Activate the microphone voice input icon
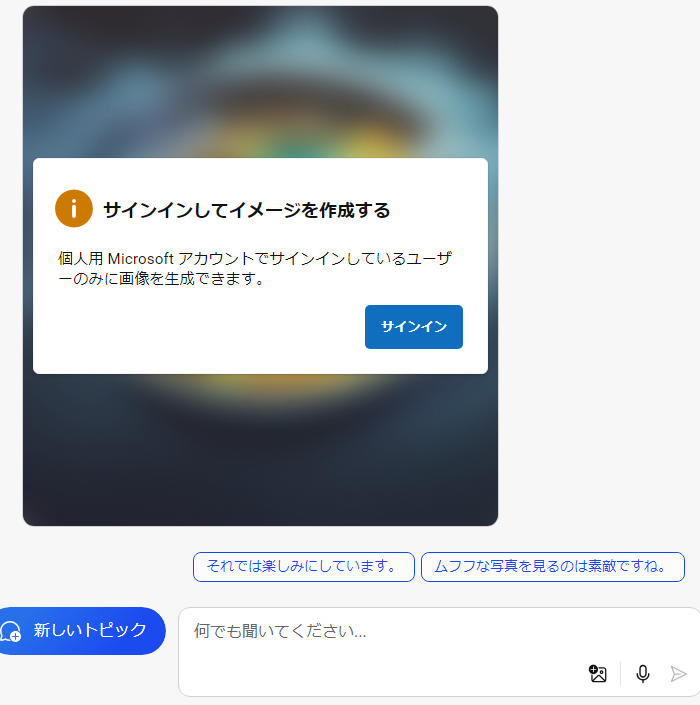This screenshot has height=705, width=700. [642, 674]
